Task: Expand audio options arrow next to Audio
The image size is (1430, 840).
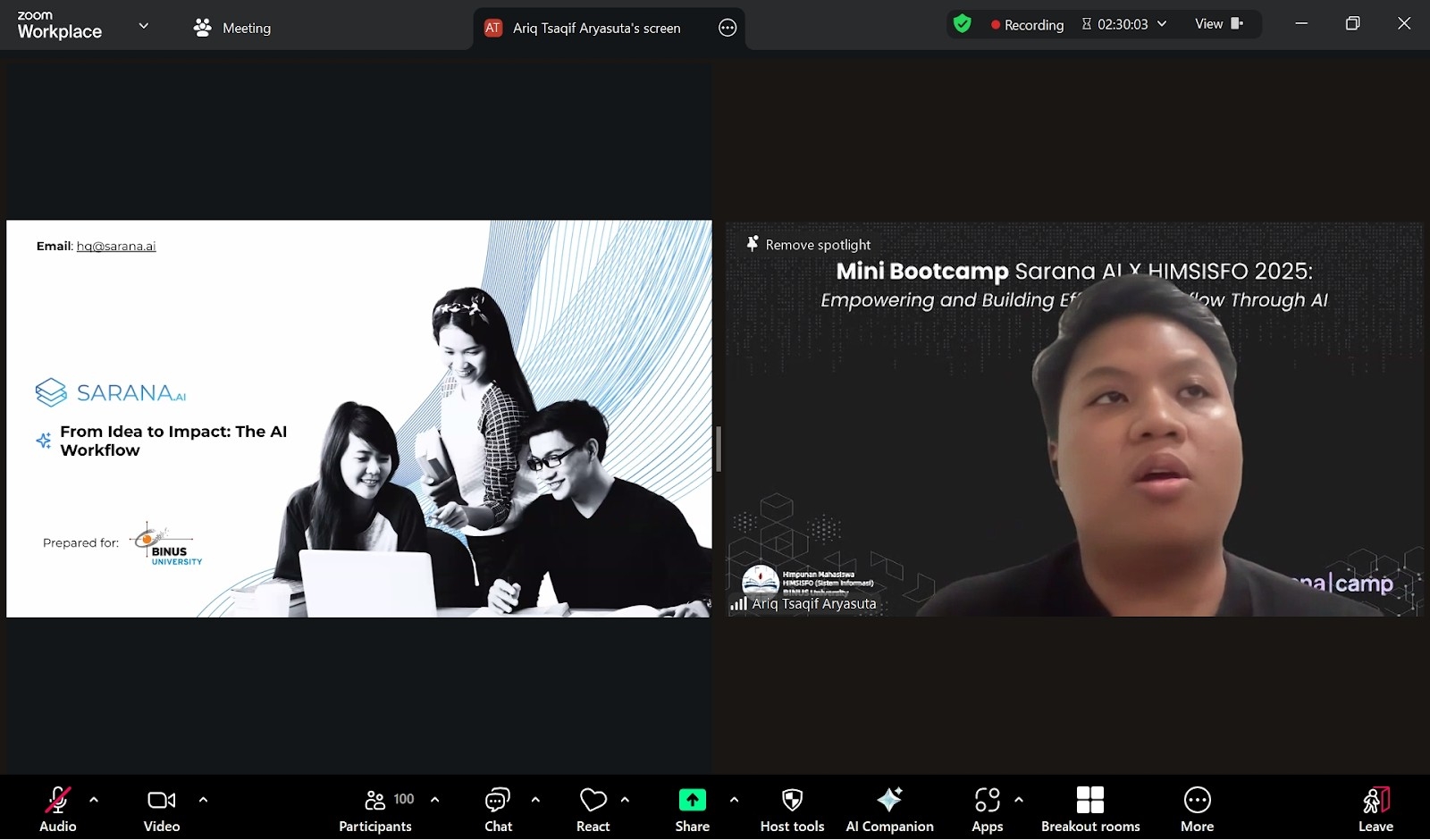Action: point(94,800)
